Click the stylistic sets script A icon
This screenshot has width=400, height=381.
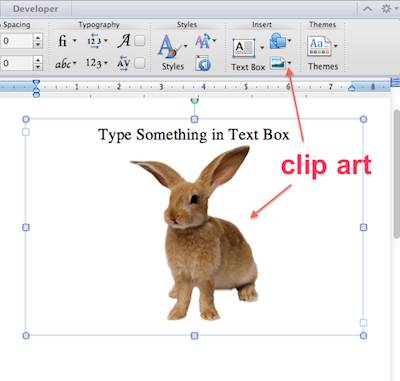click(124, 41)
